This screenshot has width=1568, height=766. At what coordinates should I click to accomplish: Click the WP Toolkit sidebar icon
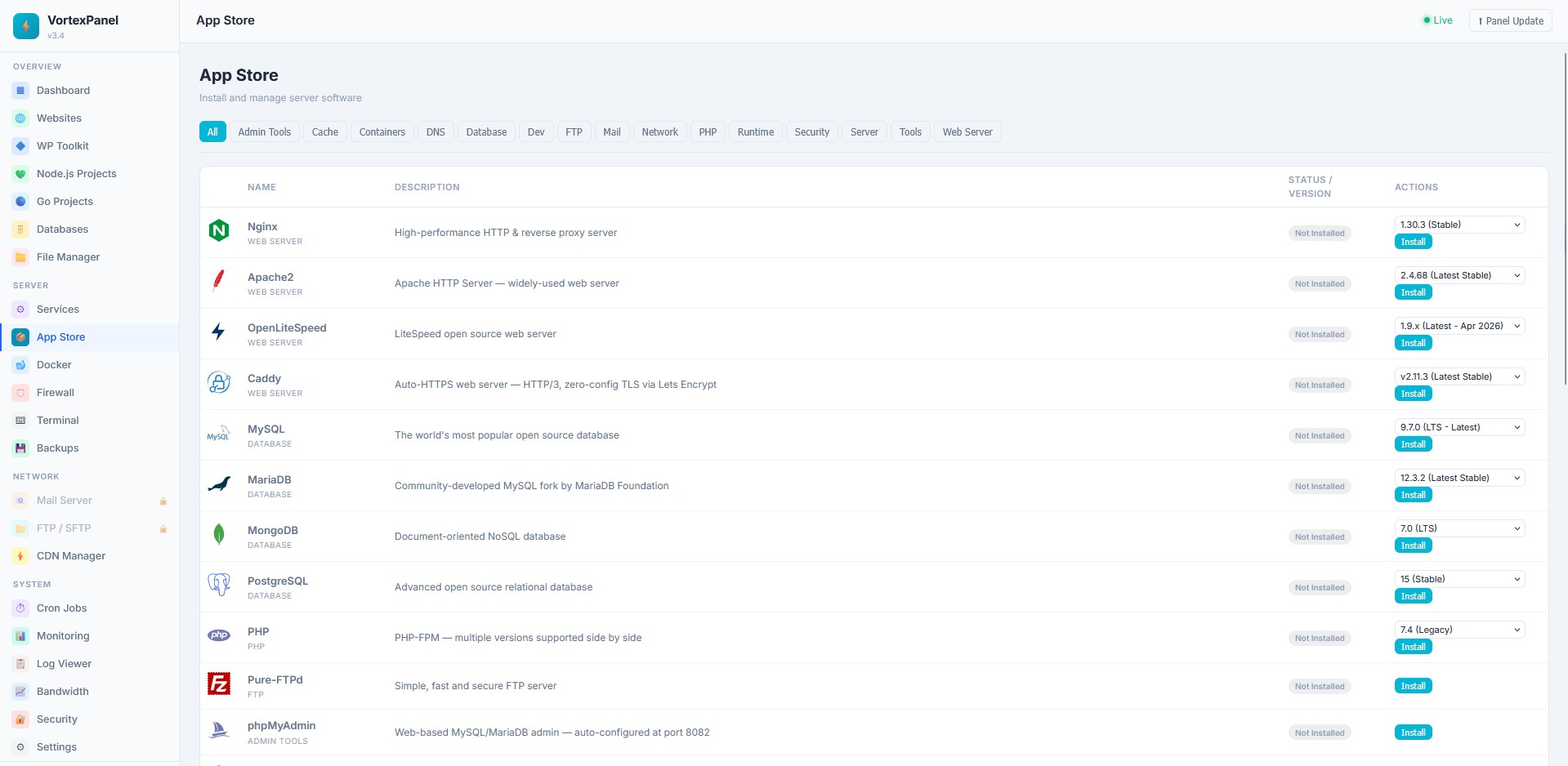(x=21, y=146)
